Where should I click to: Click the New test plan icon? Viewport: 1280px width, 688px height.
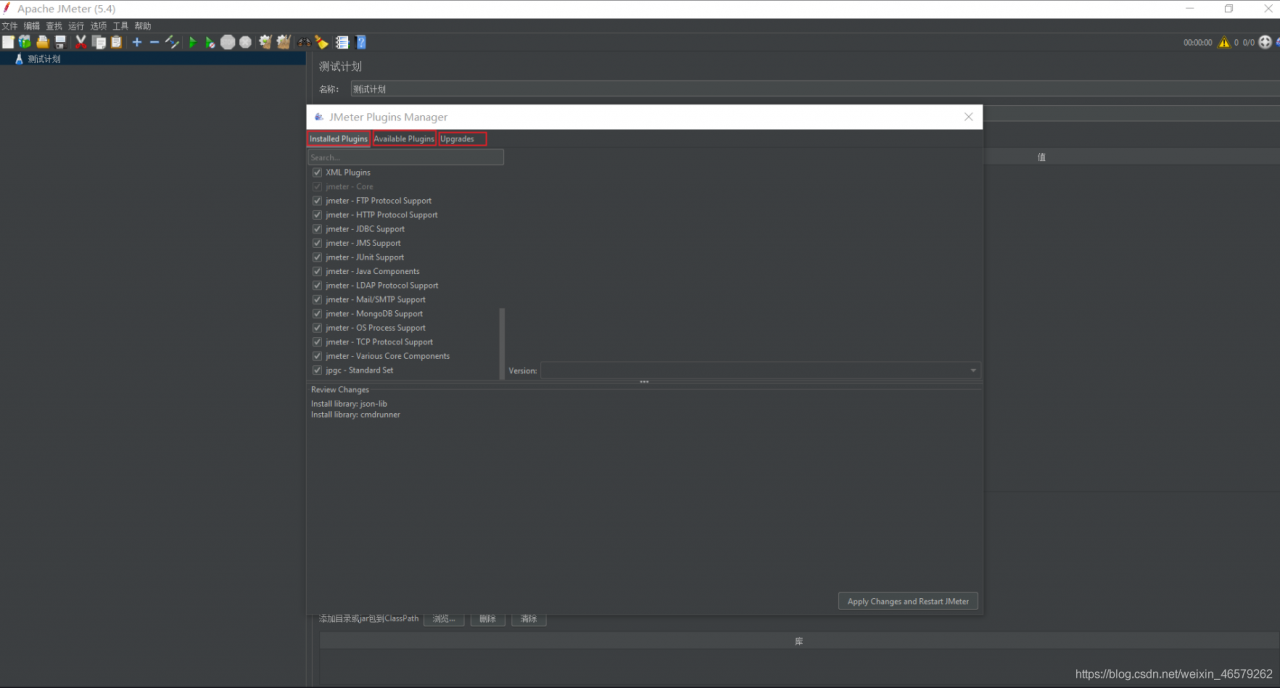coord(8,42)
